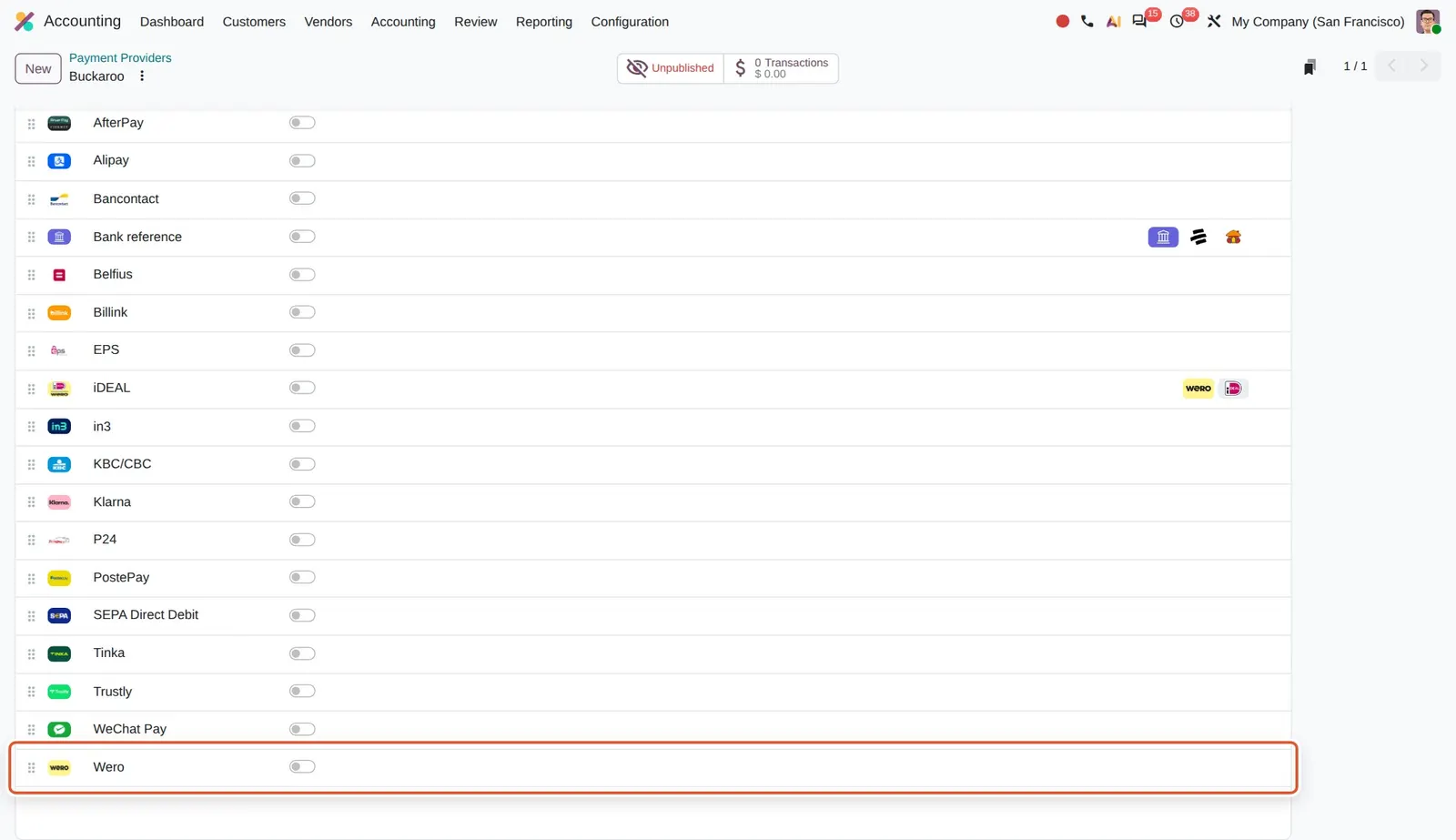Open the Dashboard menu
Image resolution: width=1456 pixels, height=840 pixels.
pos(172,22)
